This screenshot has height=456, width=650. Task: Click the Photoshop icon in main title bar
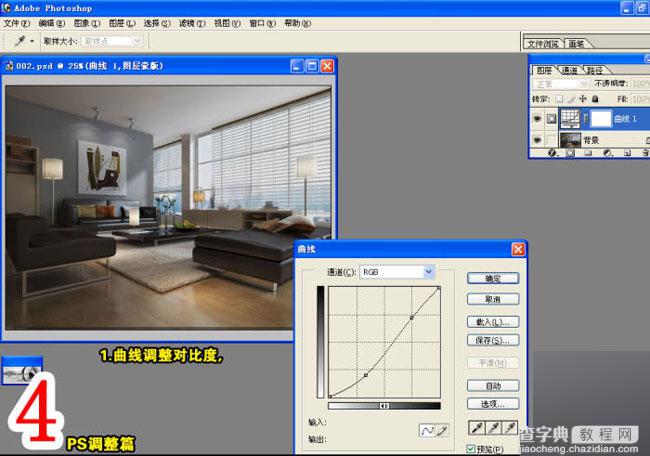(6, 7)
